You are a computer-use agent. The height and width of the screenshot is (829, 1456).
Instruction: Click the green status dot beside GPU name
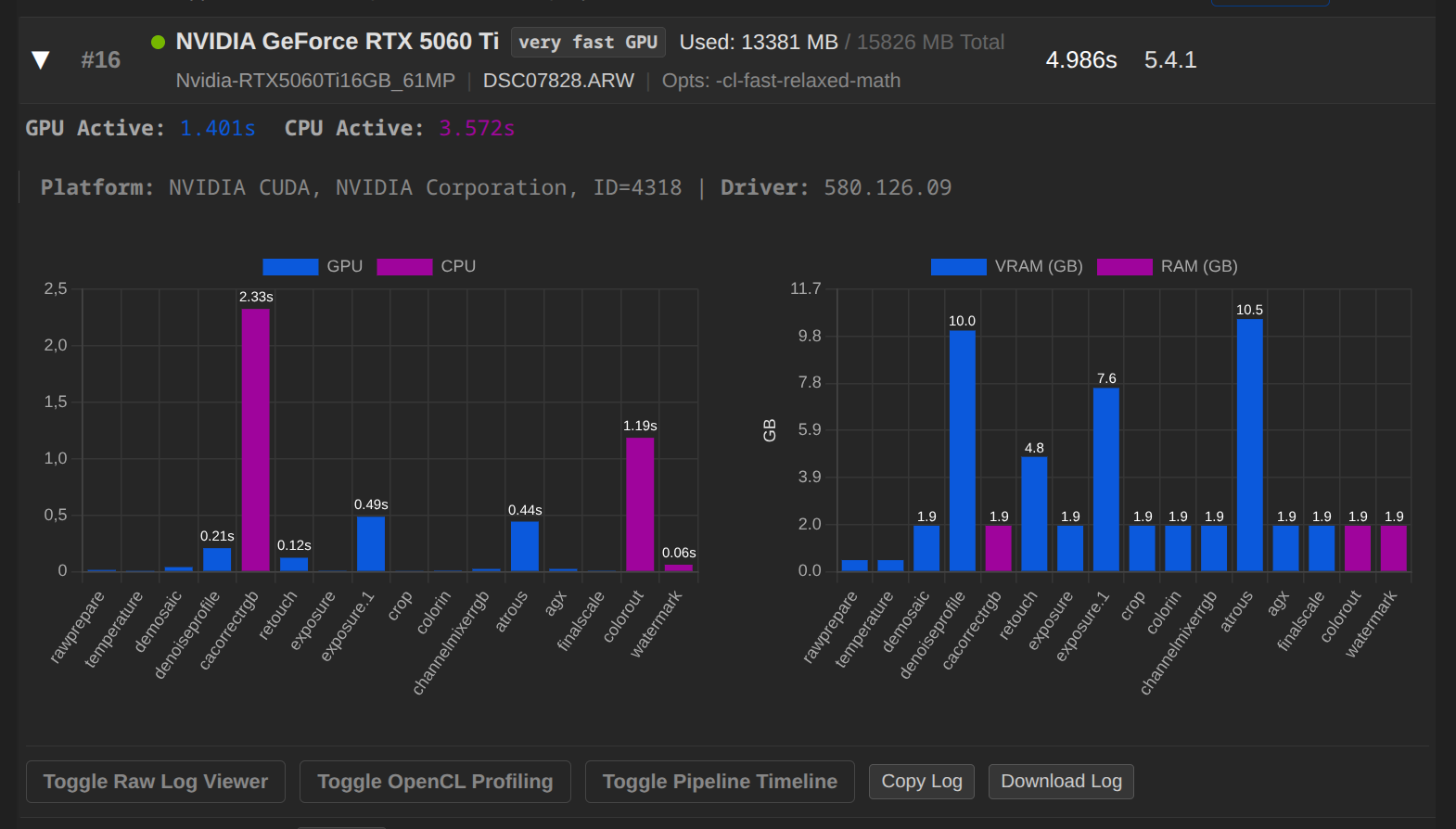coord(158,42)
